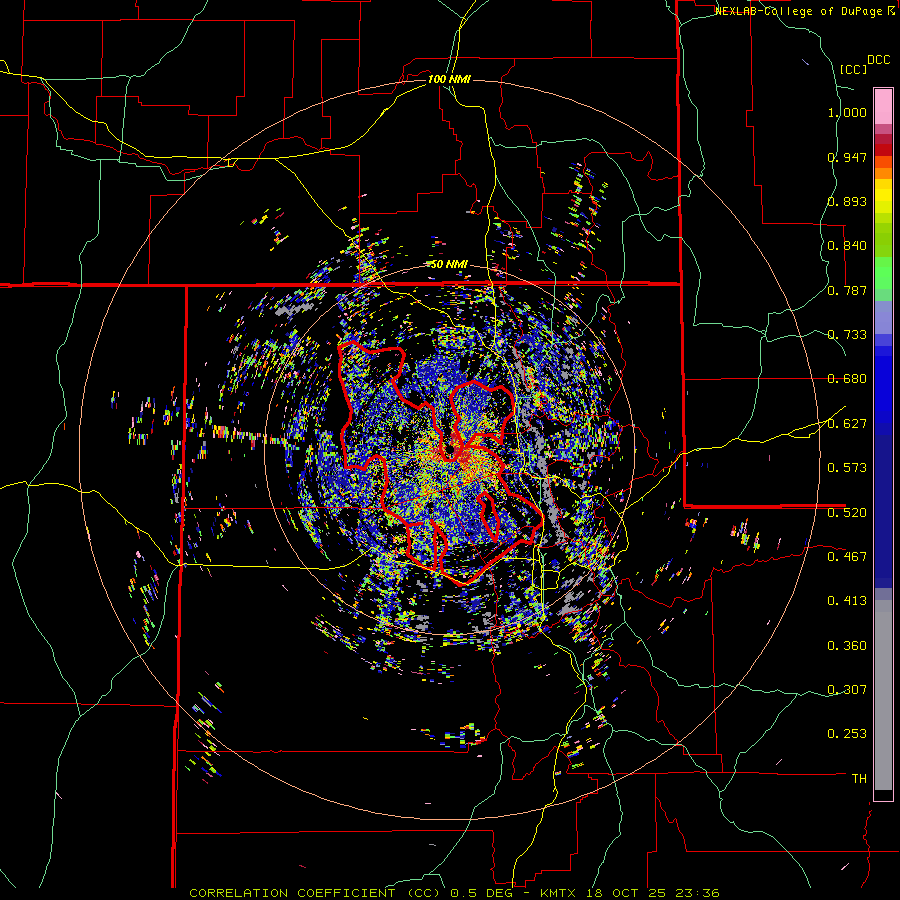Pick the pink band of the color bar
900x900 pixels.
point(883,107)
